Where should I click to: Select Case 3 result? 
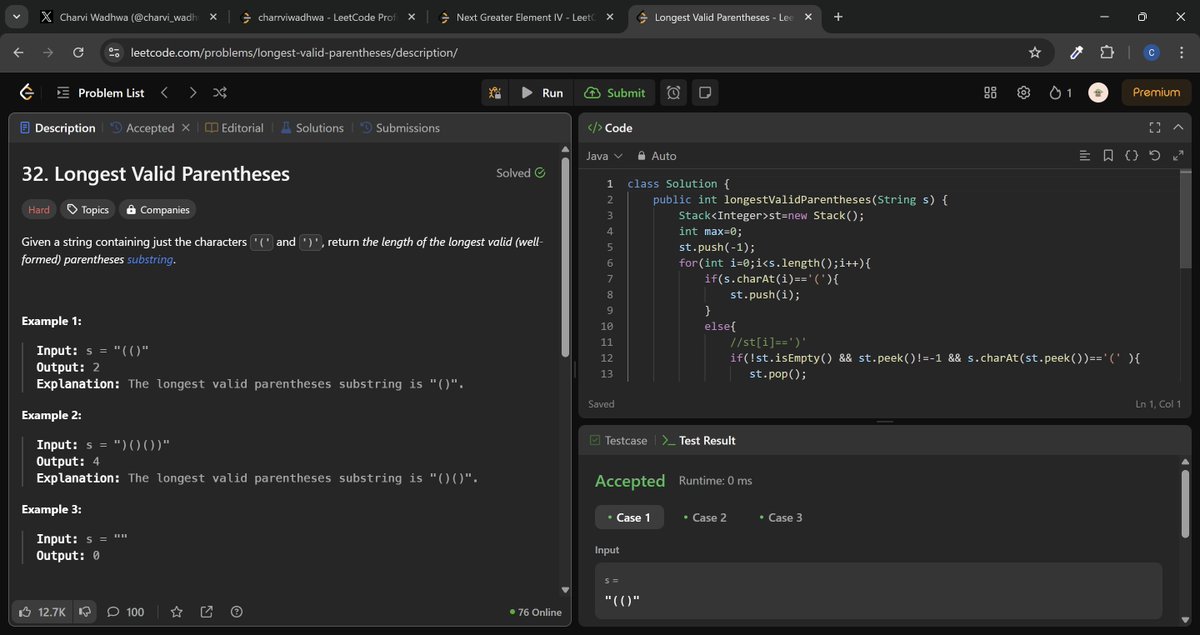(x=780, y=517)
